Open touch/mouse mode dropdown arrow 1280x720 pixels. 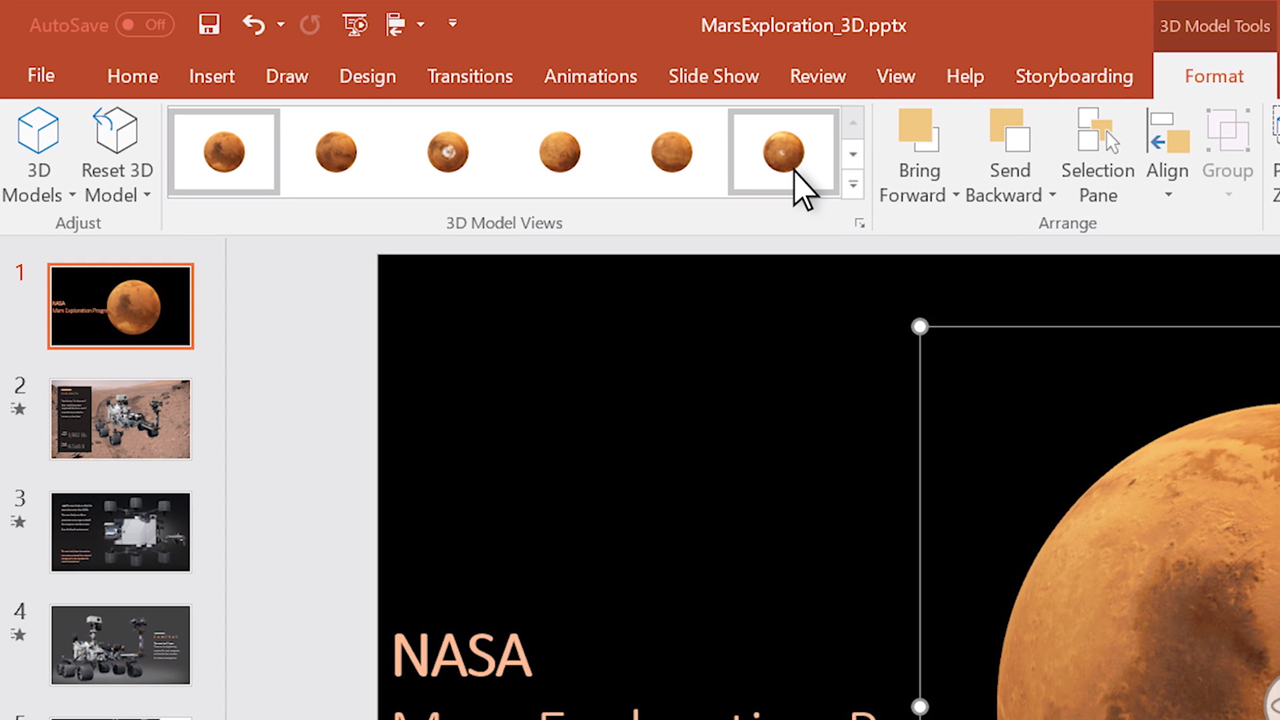pos(421,25)
